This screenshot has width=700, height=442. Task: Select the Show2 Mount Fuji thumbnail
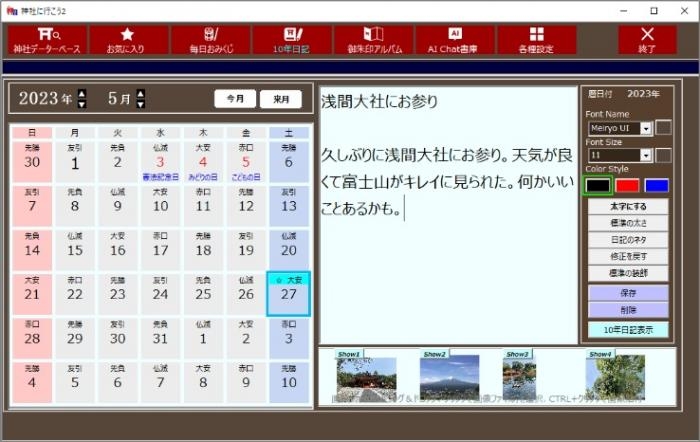(x=448, y=378)
